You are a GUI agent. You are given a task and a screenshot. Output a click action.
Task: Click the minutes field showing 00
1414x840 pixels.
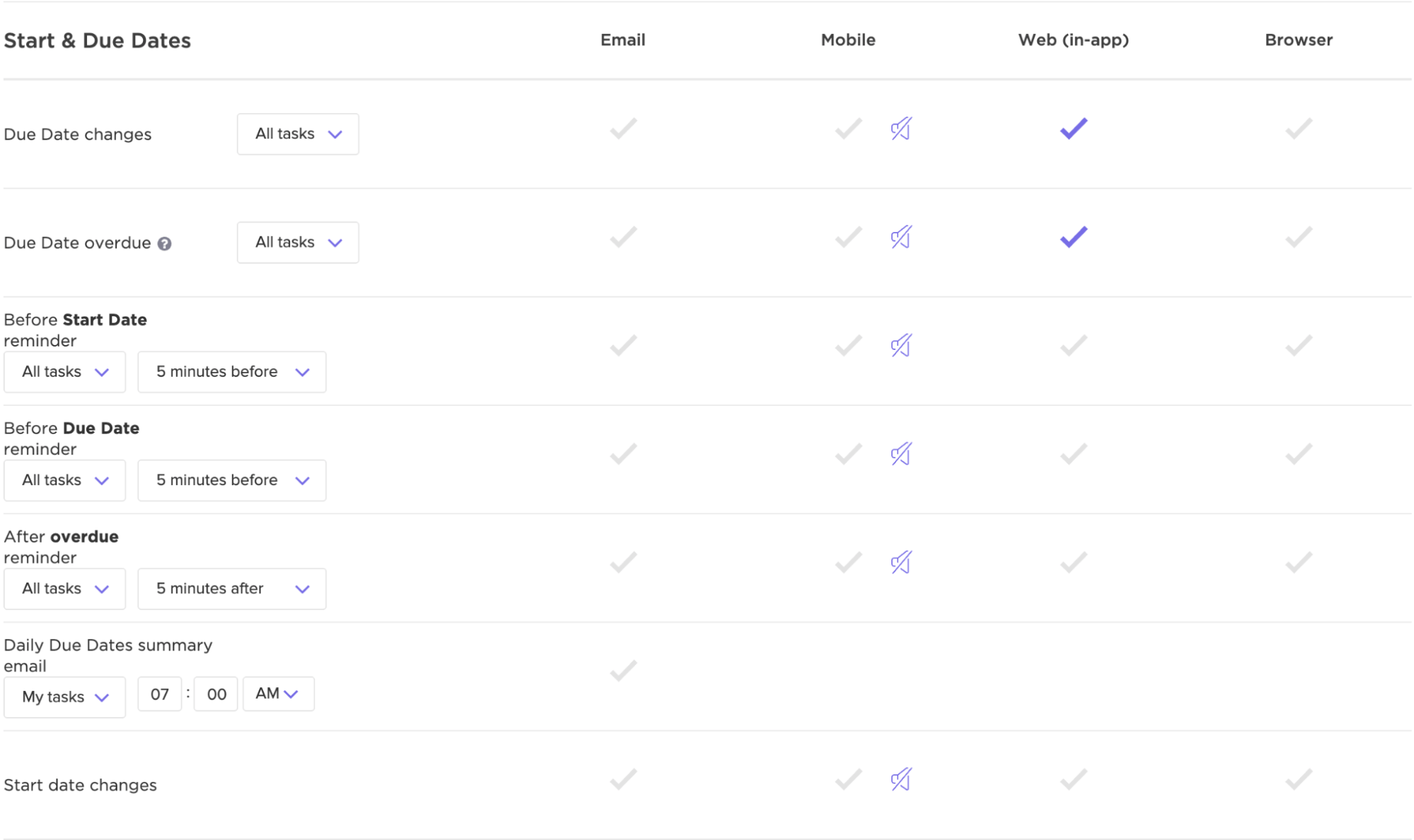coord(216,694)
